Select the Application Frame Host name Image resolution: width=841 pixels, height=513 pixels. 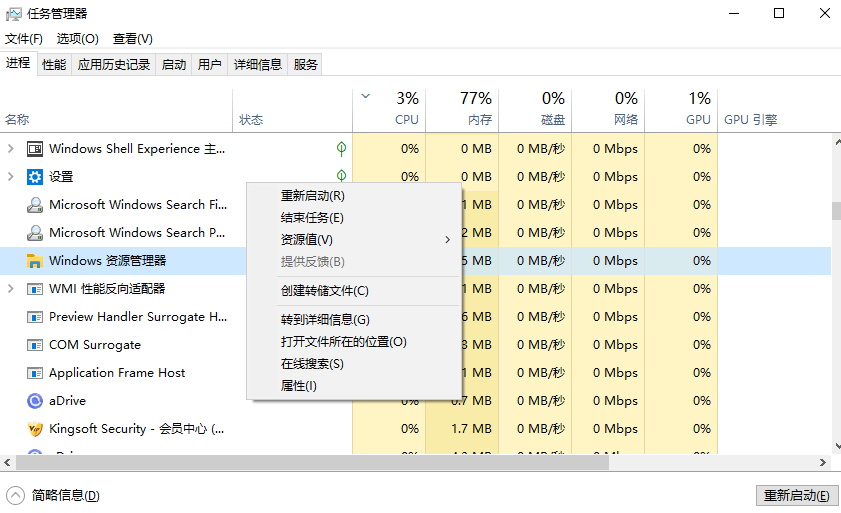coord(117,372)
